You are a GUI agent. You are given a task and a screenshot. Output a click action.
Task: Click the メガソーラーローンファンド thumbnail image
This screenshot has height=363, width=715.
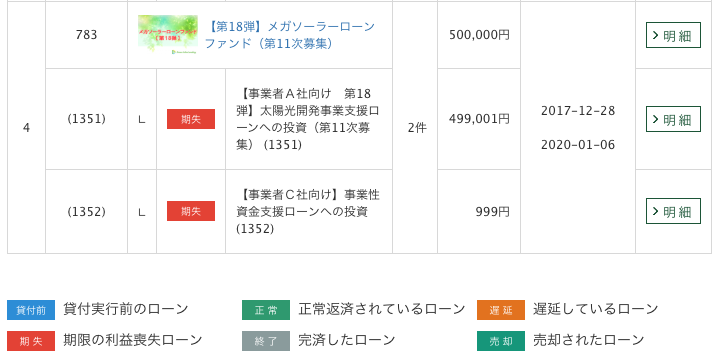168,35
